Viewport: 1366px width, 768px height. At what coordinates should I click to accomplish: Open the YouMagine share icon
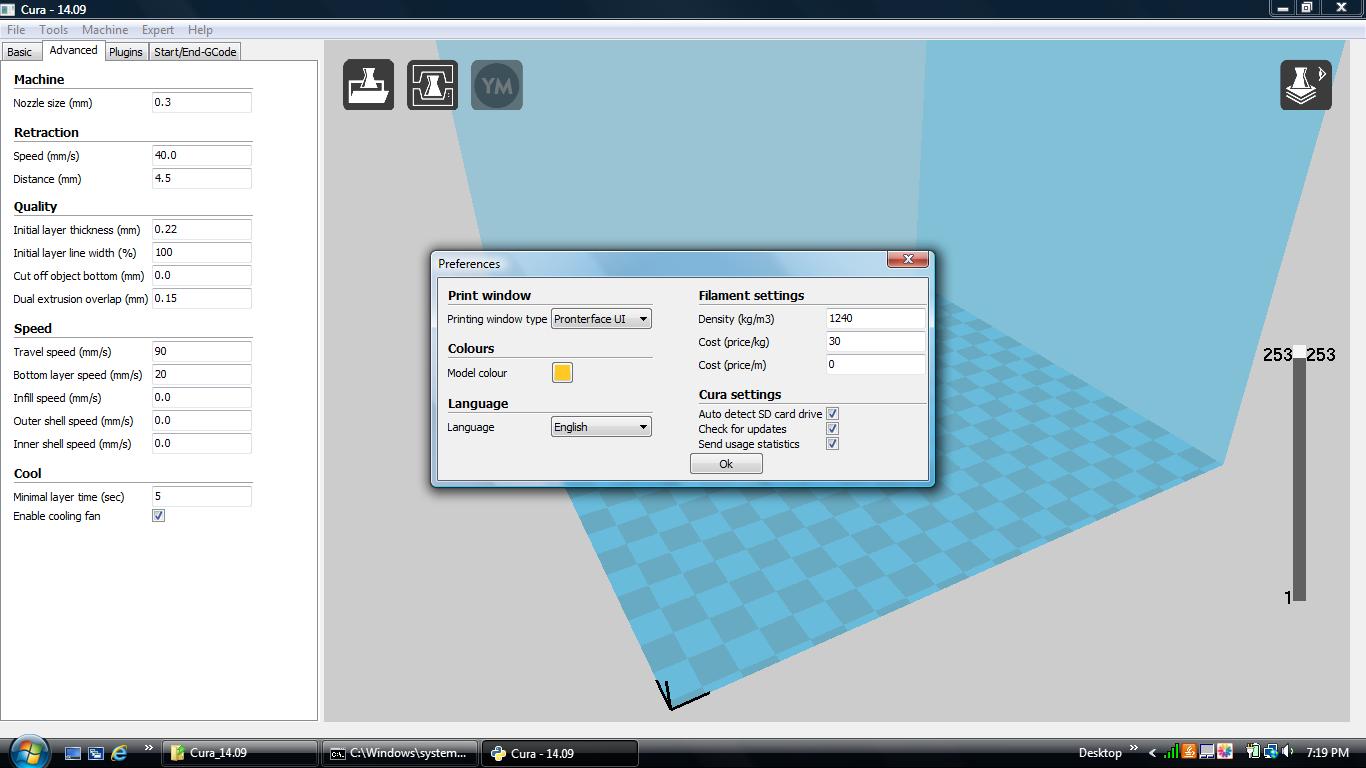497,85
